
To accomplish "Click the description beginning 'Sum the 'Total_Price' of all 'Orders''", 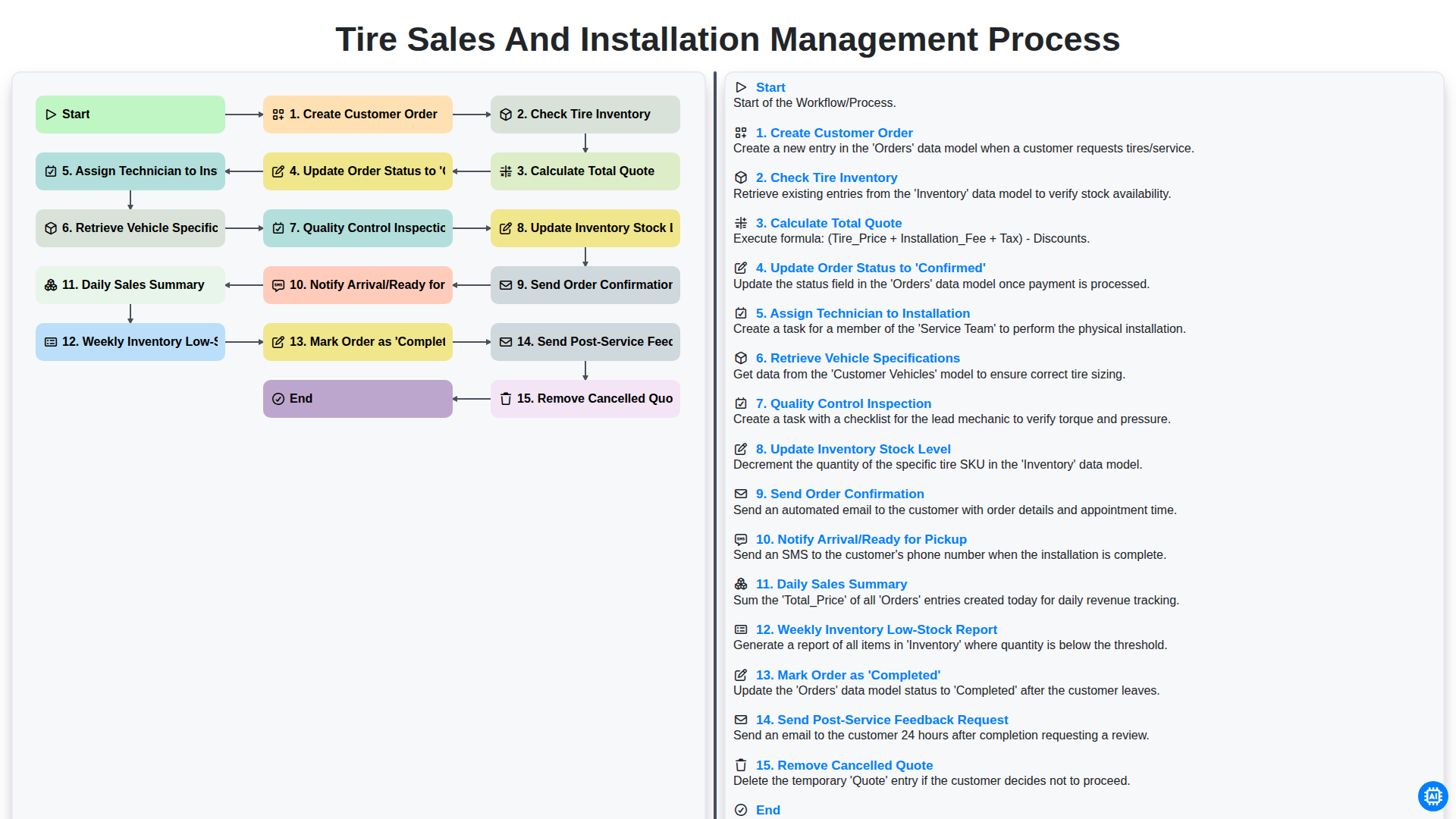I will (956, 601).
